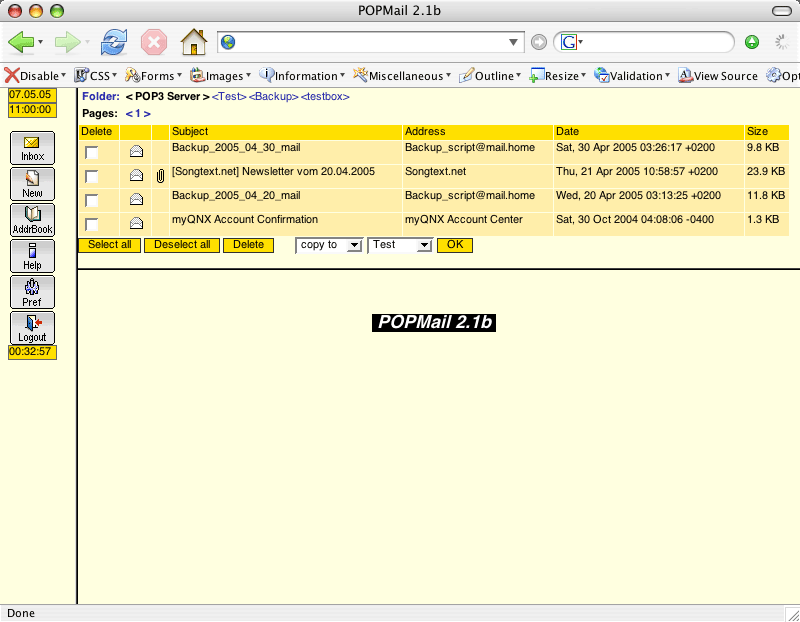Click the yellow Delete button
This screenshot has width=800, height=622.
tap(248, 245)
